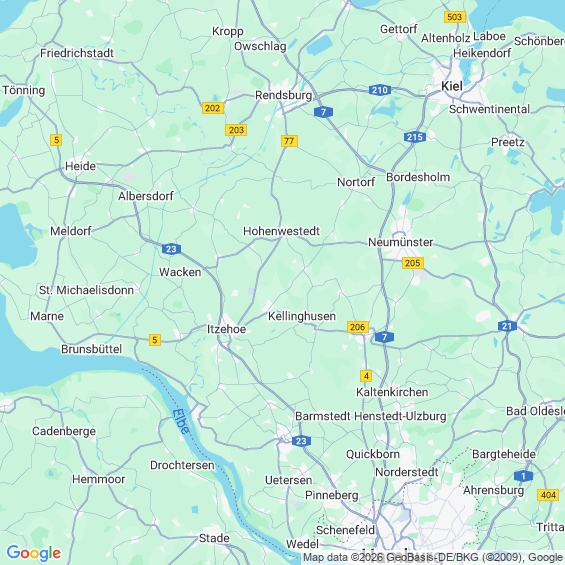The image size is (565, 565).
Task: Click the yellow 77 road shield
Action: tap(289, 141)
